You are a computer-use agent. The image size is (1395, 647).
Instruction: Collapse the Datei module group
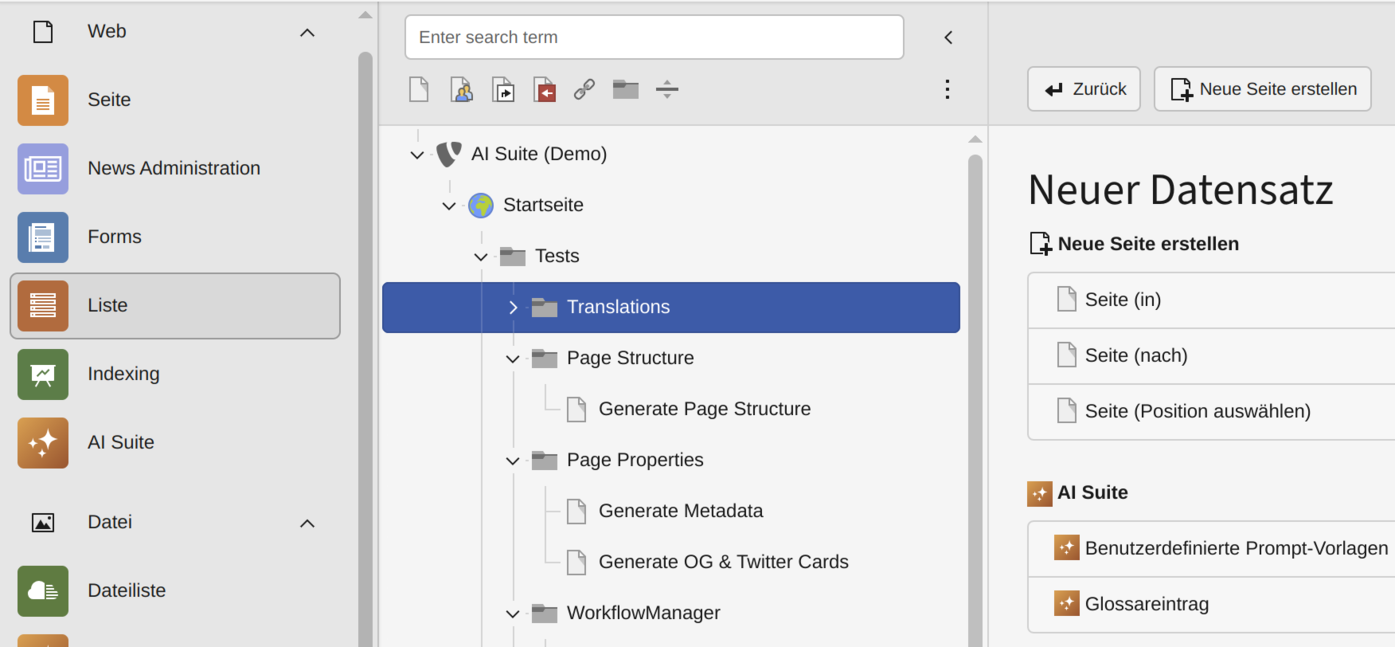click(x=307, y=523)
